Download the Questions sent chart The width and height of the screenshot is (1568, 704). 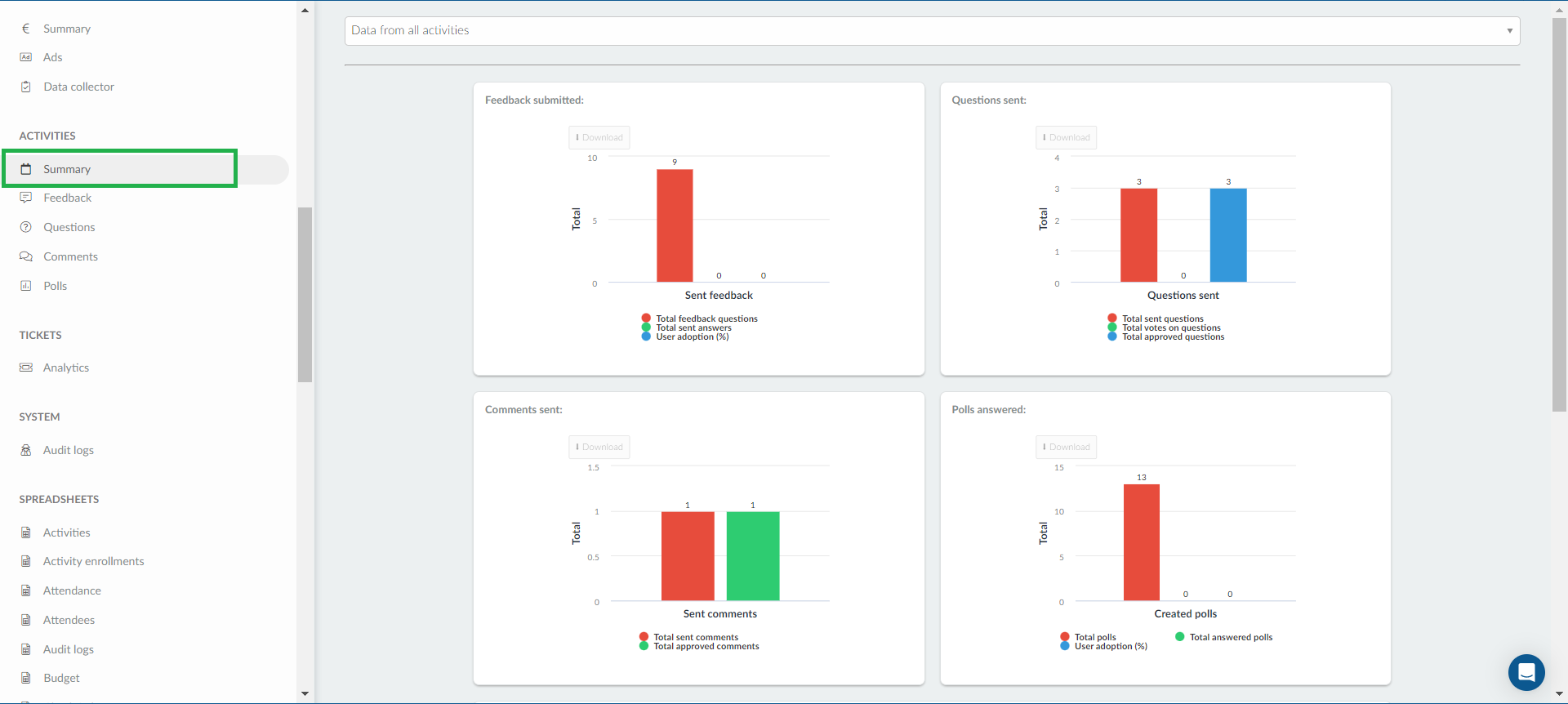[x=1067, y=137]
